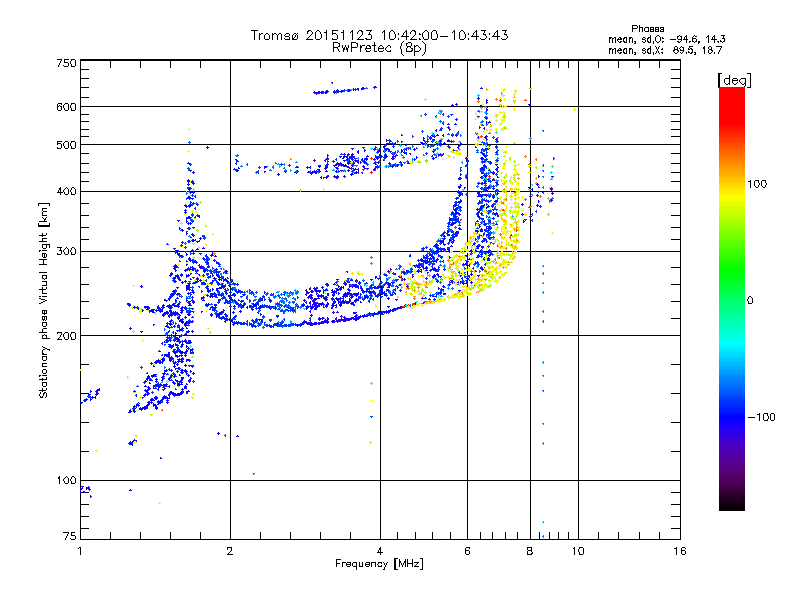Screen dimensions: 800x600
Task: Click the x-axis label "16"
Action: click(x=680, y=551)
